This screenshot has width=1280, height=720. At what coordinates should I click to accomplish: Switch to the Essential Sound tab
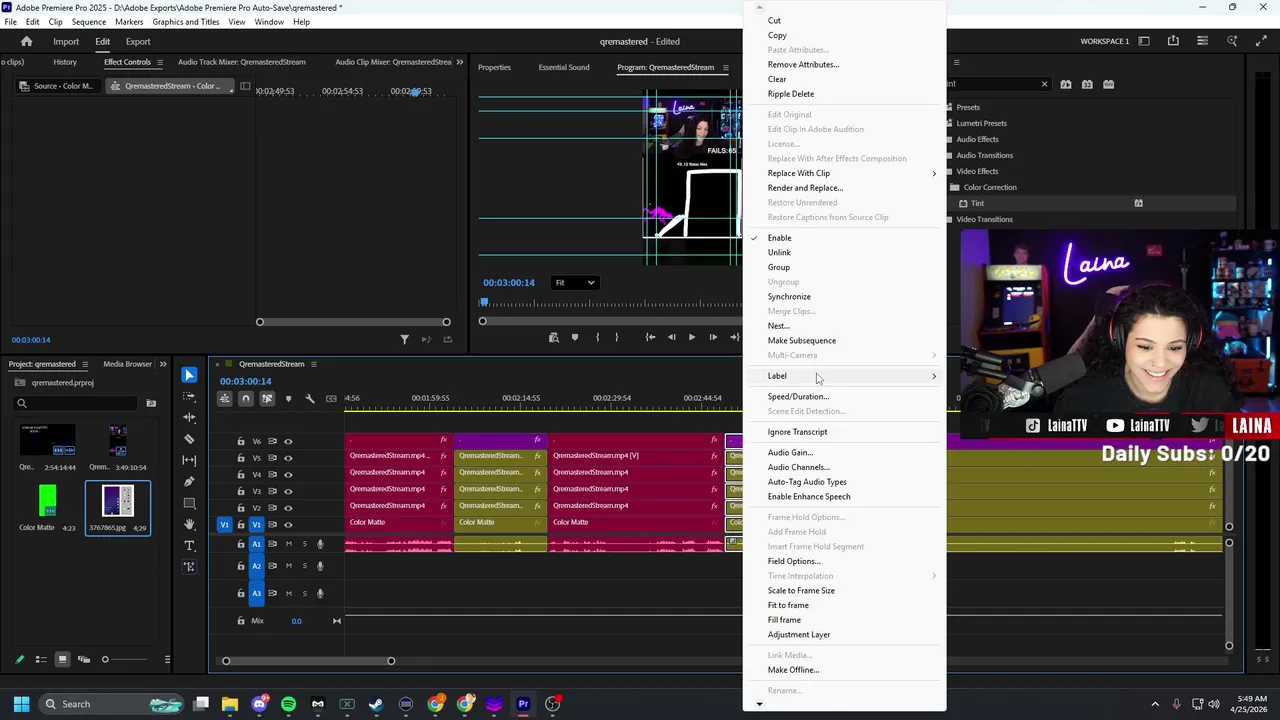564,67
